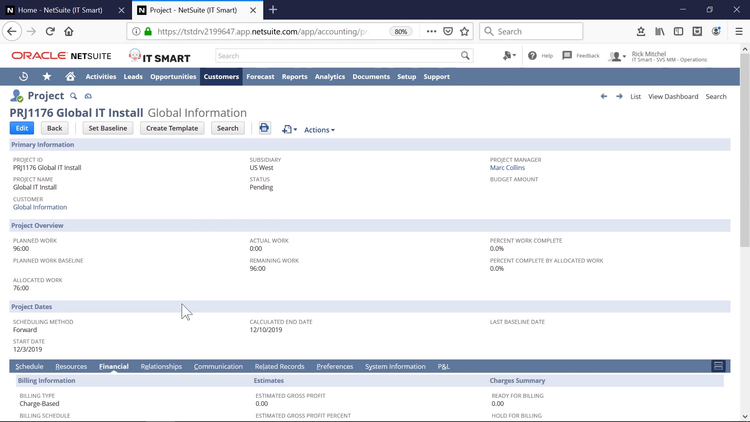Open the new-record plus dropdown icon
Image resolution: width=750 pixels, height=422 pixels.
[289, 129]
